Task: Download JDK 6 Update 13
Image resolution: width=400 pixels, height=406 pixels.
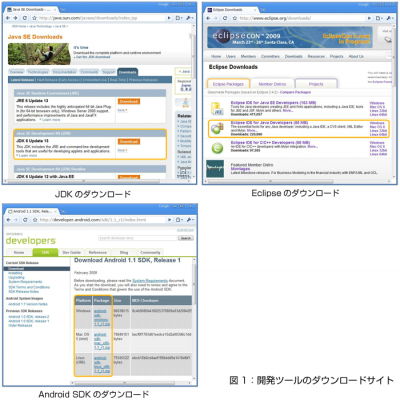Action: (129, 142)
